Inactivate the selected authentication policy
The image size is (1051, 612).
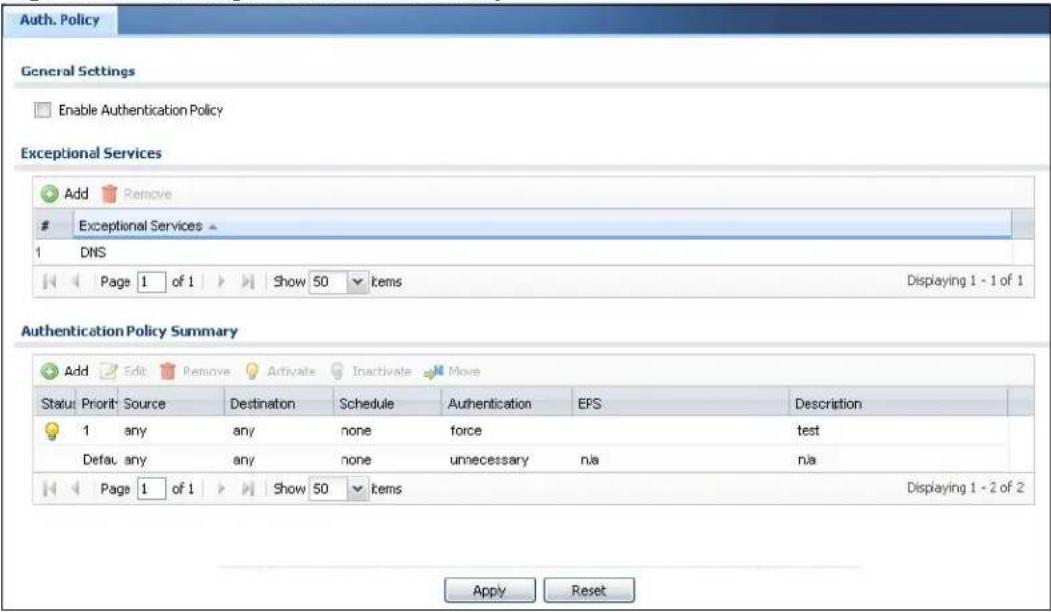(371, 371)
